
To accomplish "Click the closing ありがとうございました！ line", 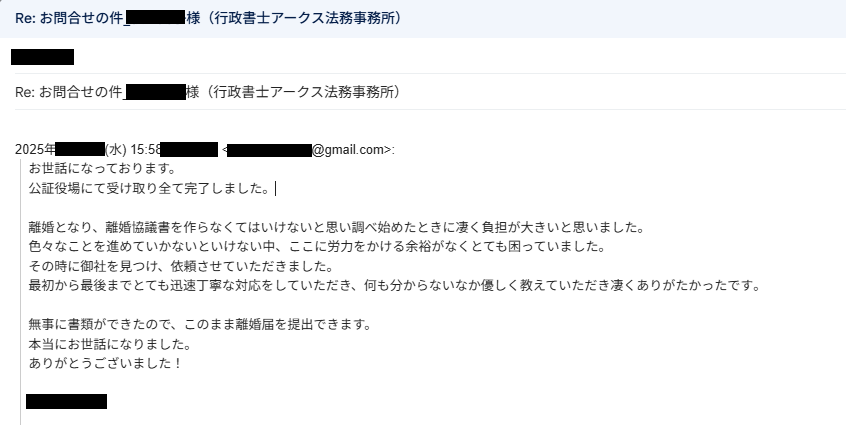I will (106, 364).
